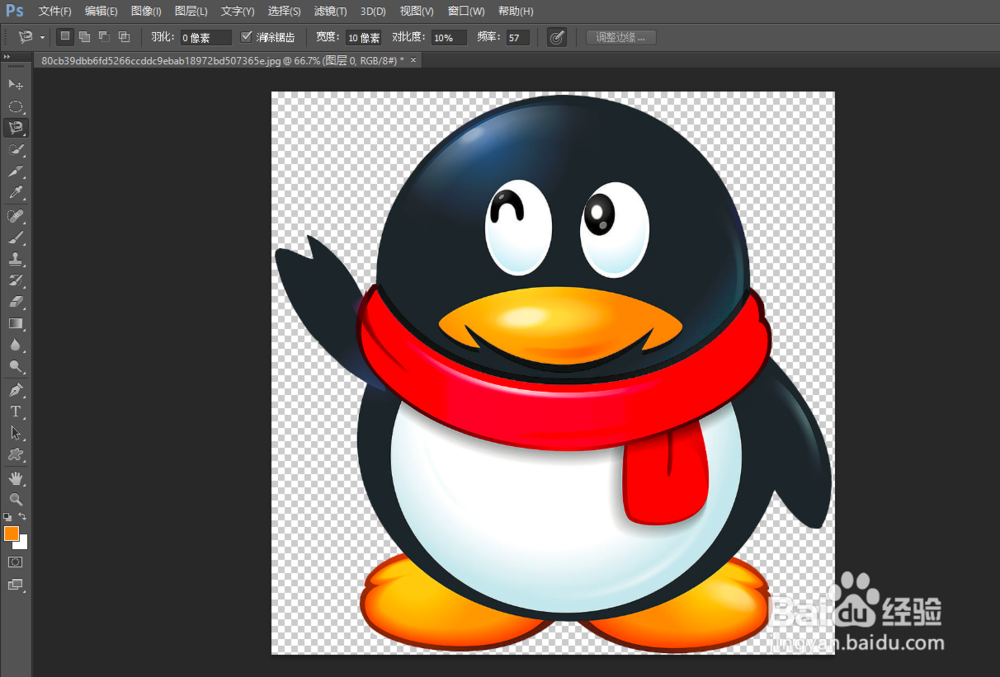
Task: Swap foreground and background colors
Action: (x=22, y=516)
